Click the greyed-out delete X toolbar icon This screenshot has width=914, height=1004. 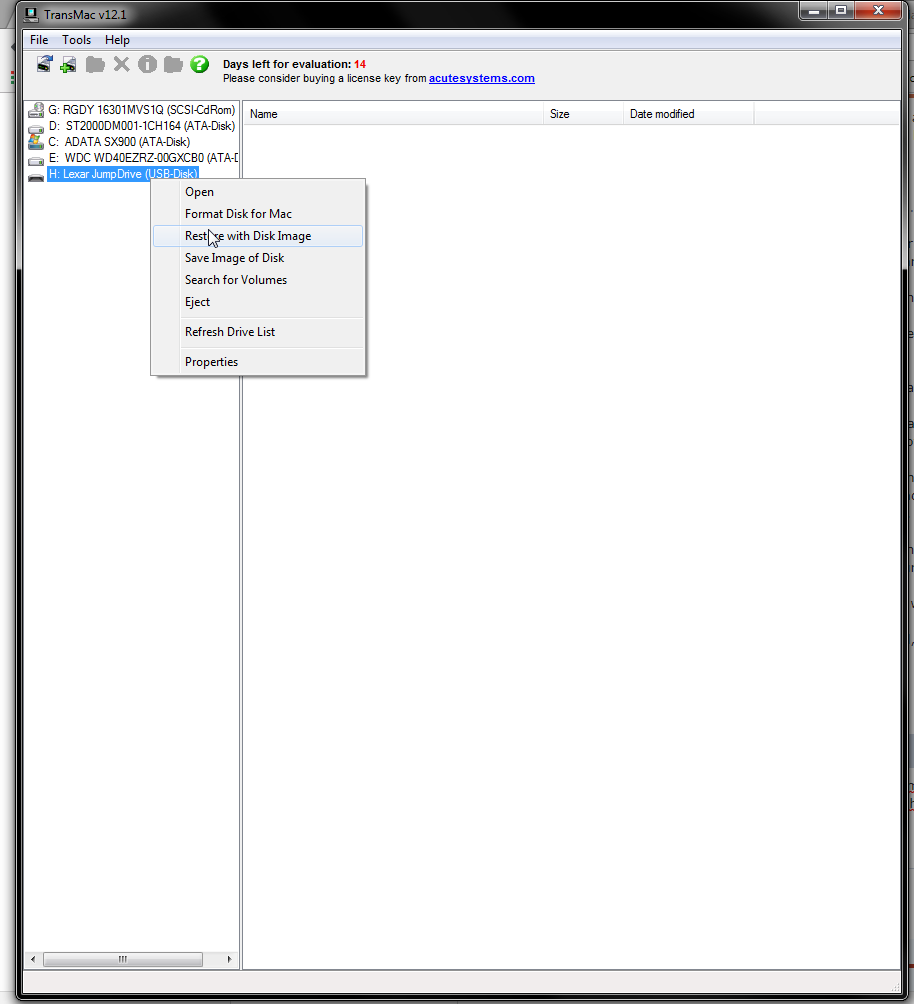pyautogui.click(x=121, y=64)
